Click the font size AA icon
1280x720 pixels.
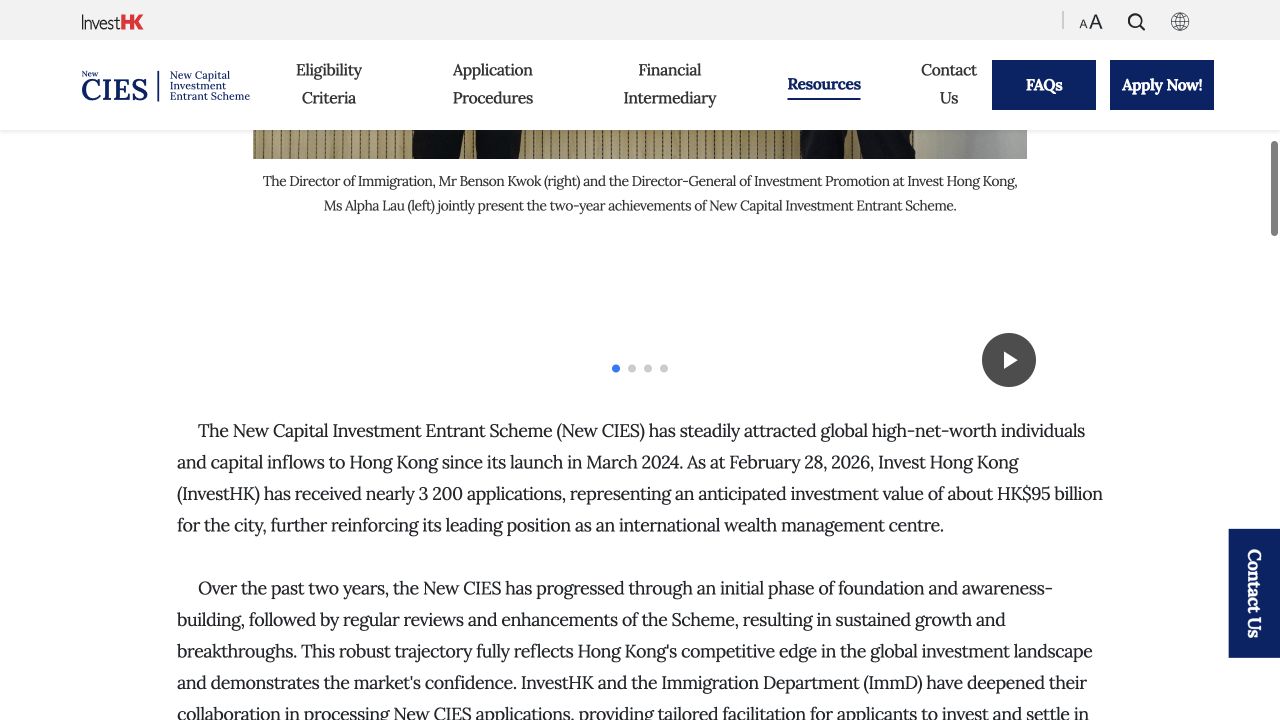pyautogui.click(x=1091, y=22)
